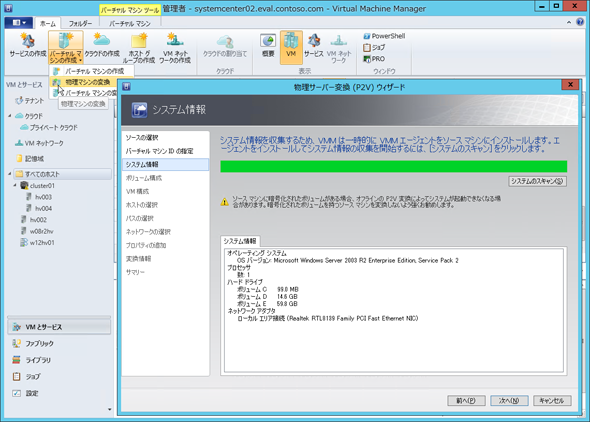Open the バーチャル マシンの作成 ribbon dropdown
The height and width of the screenshot is (422, 590).
[x=65, y=48]
